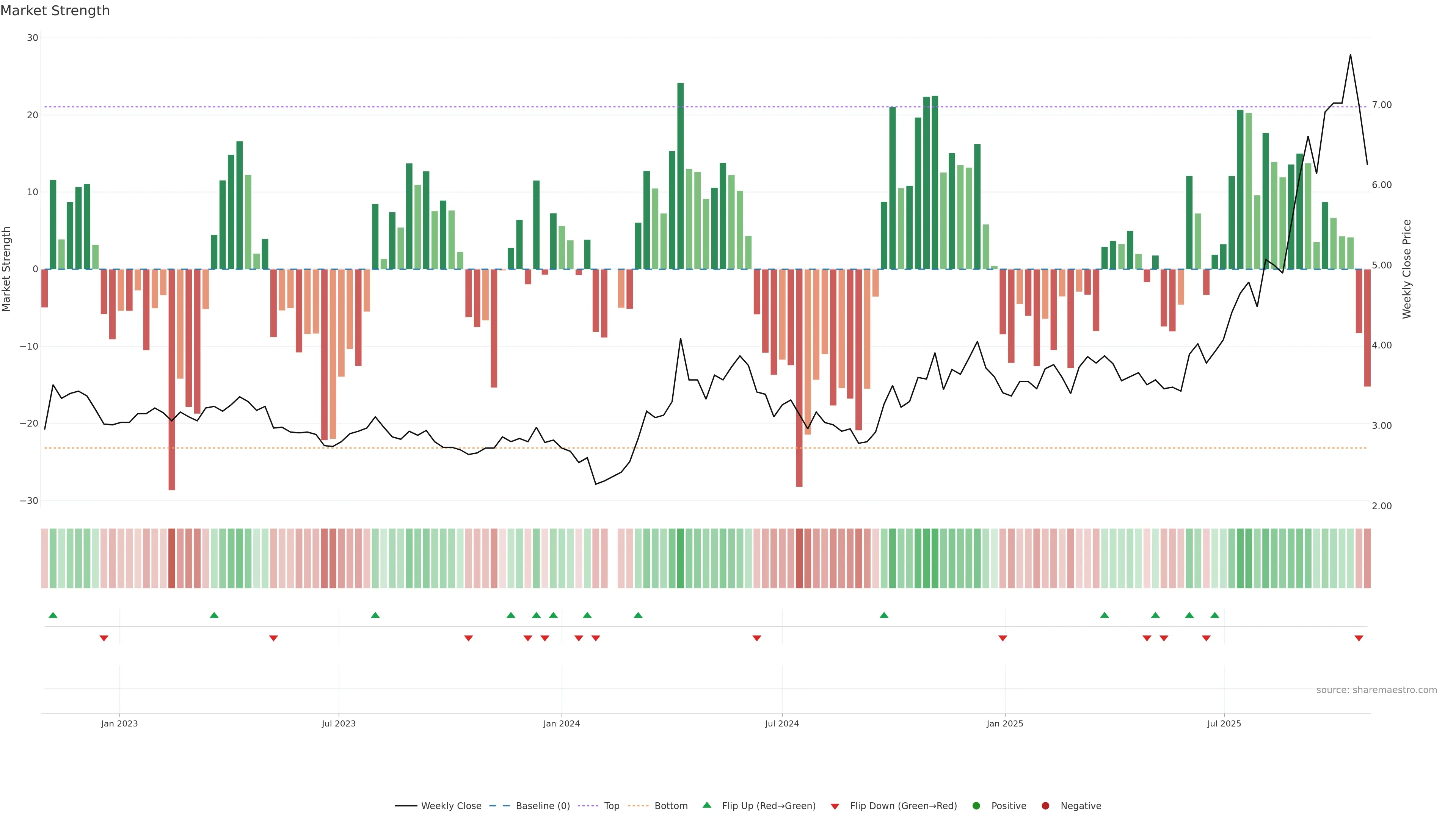Click the last red flip-down triangle marker

(1359, 638)
